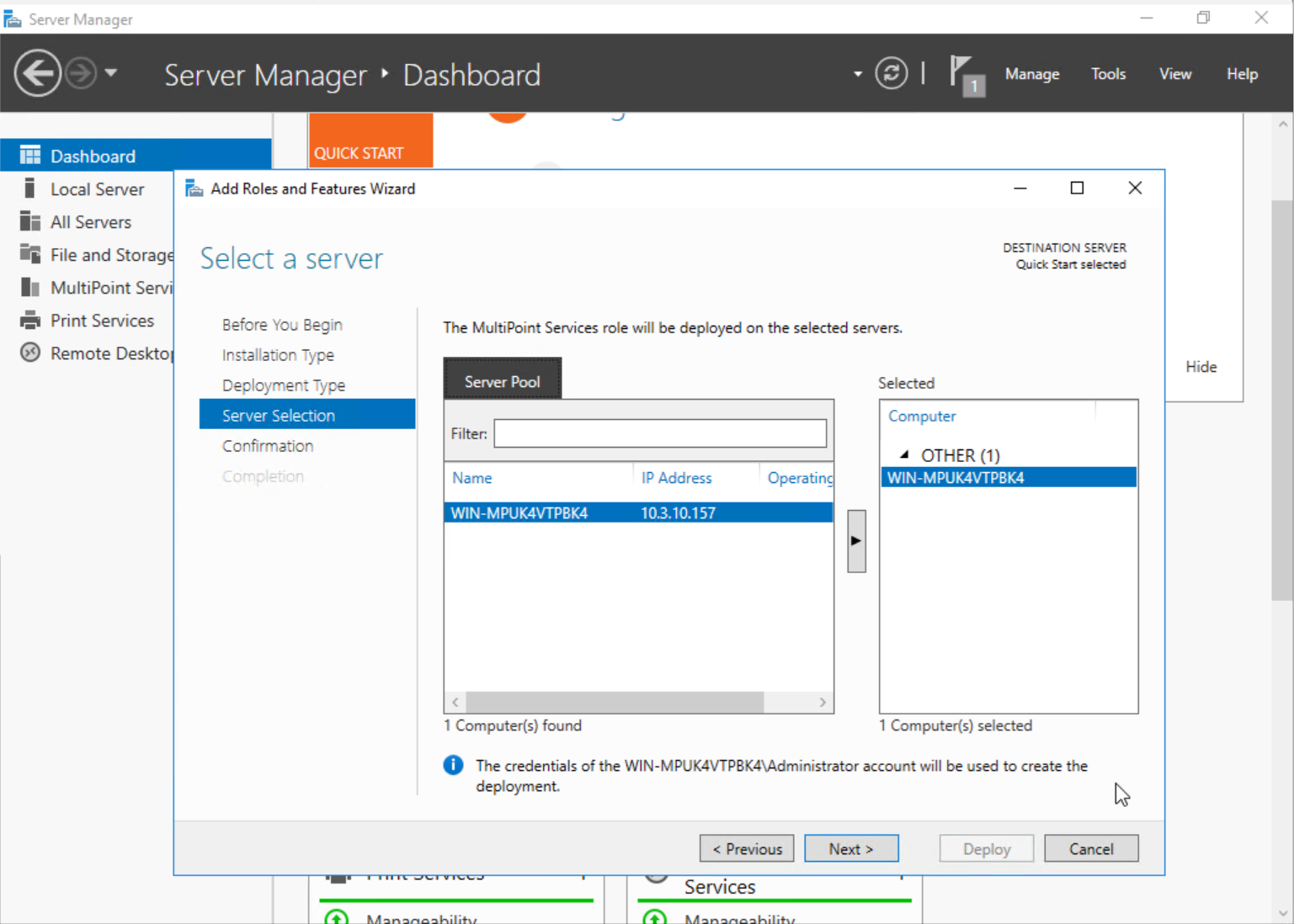Click the Local Server icon in sidebar
This screenshot has height=924, width=1294.
[30, 189]
